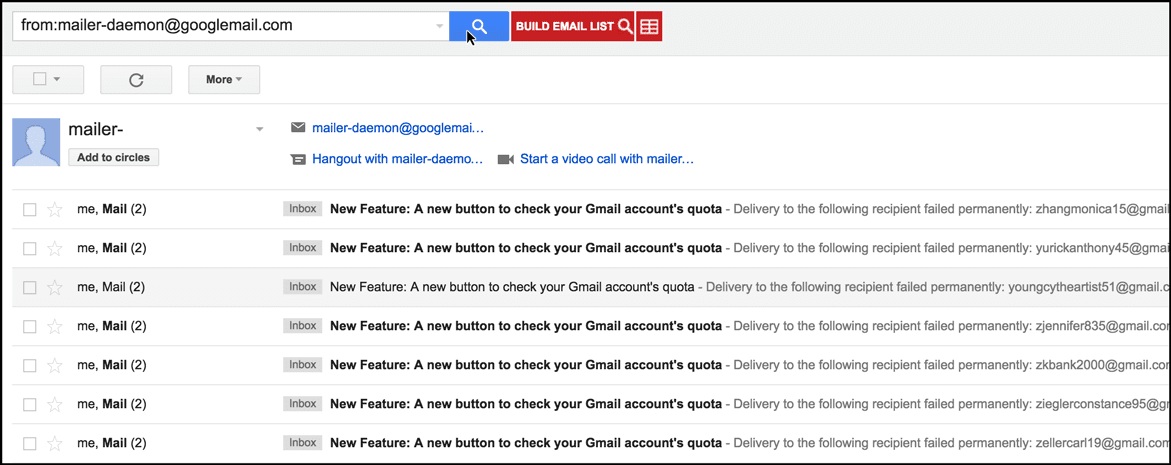Open the More actions dropdown

(224, 80)
